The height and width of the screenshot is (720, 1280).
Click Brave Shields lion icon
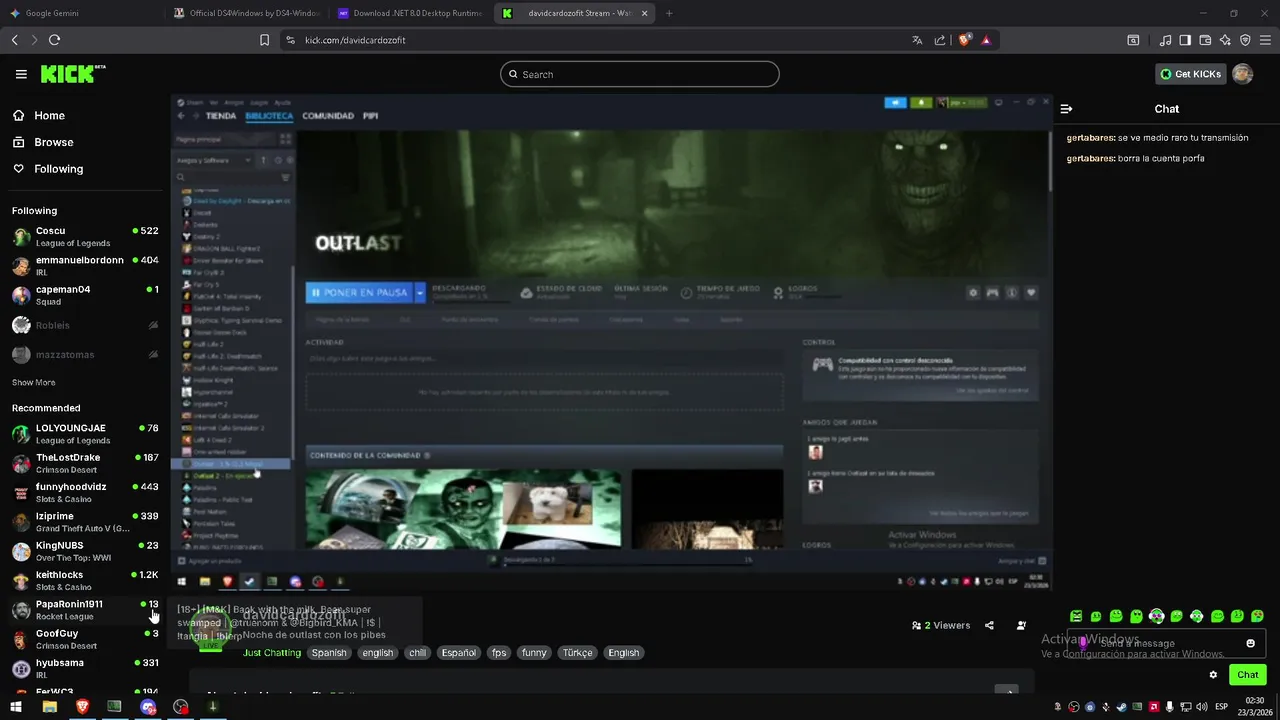click(x=965, y=40)
